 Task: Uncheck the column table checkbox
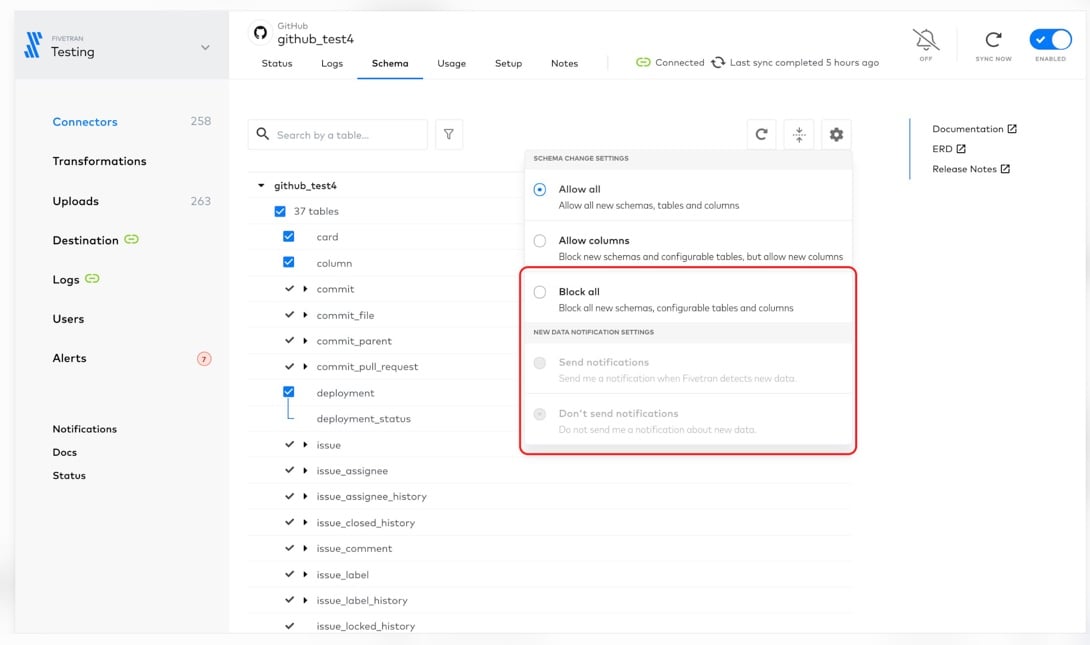click(x=288, y=262)
